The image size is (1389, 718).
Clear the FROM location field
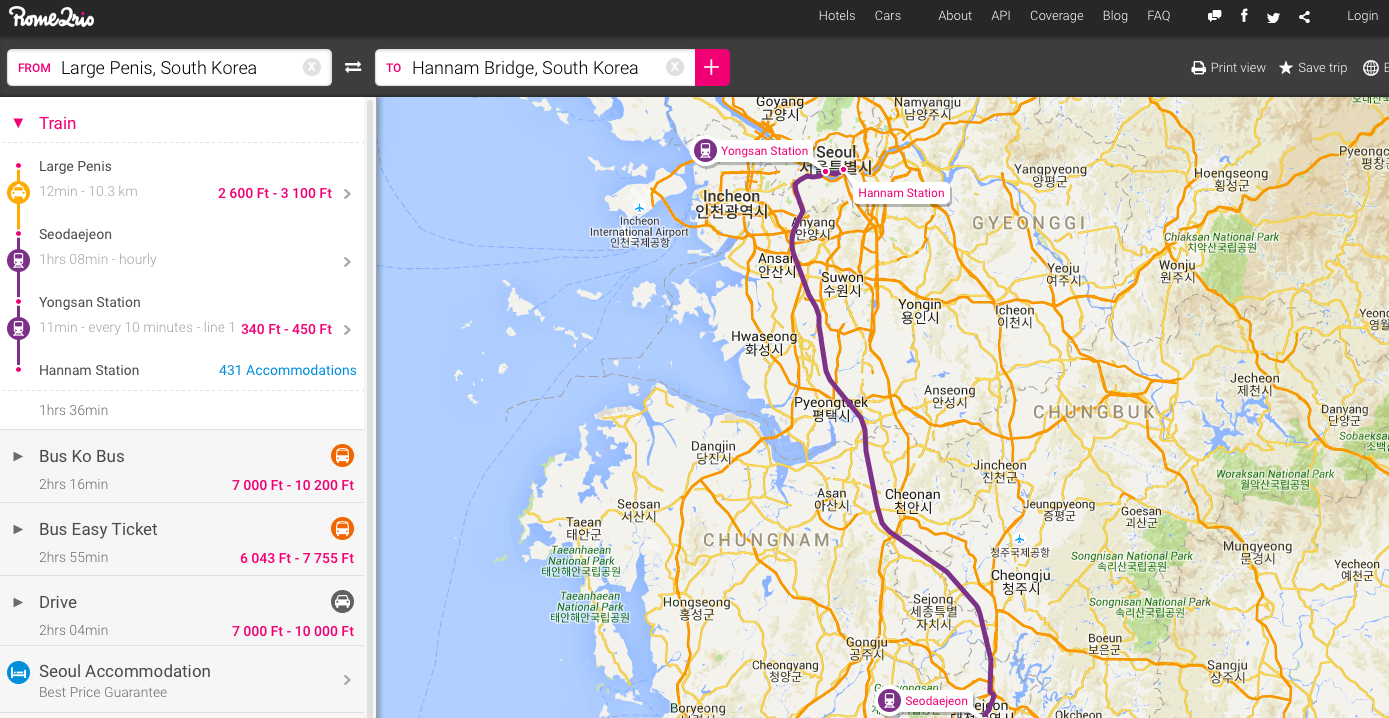(312, 67)
